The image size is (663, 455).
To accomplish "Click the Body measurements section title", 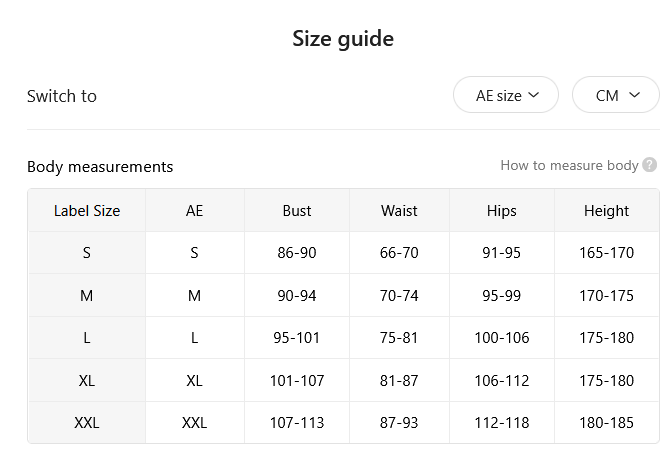I will pos(100,167).
